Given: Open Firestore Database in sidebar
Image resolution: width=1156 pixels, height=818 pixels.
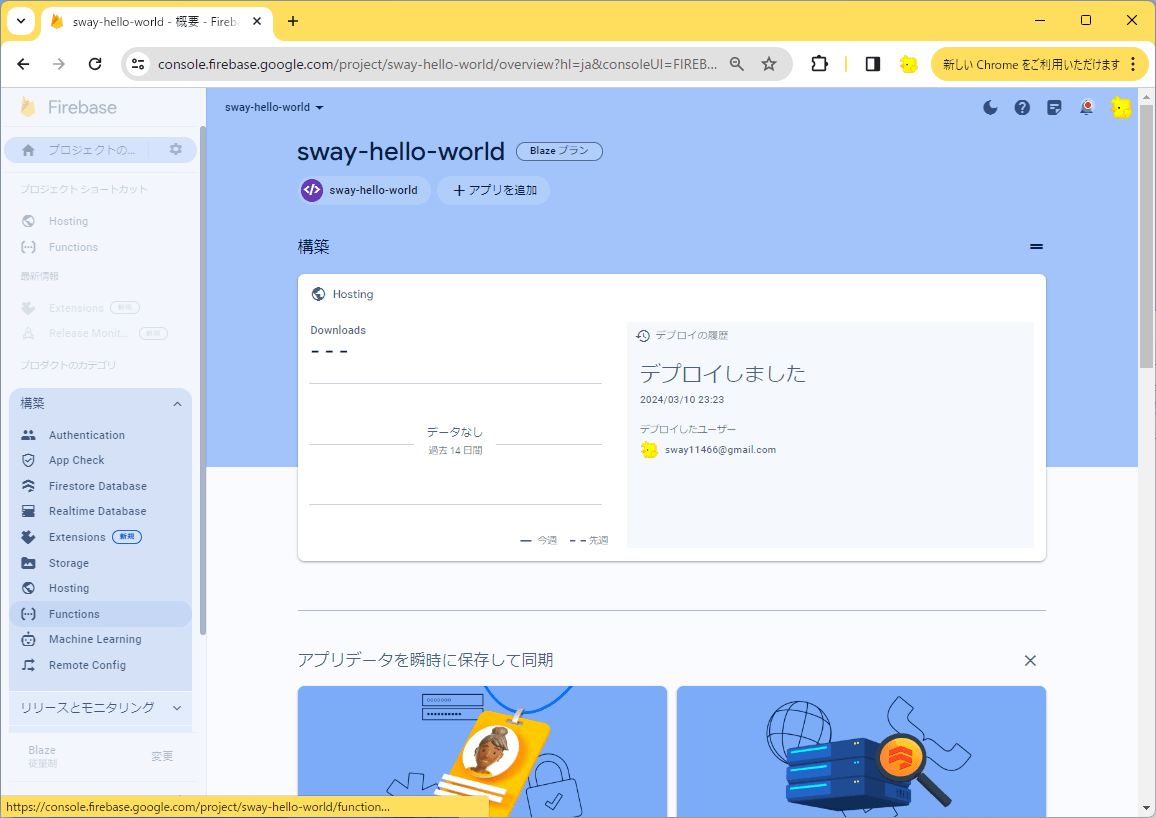Looking at the screenshot, I should [100, 486].
